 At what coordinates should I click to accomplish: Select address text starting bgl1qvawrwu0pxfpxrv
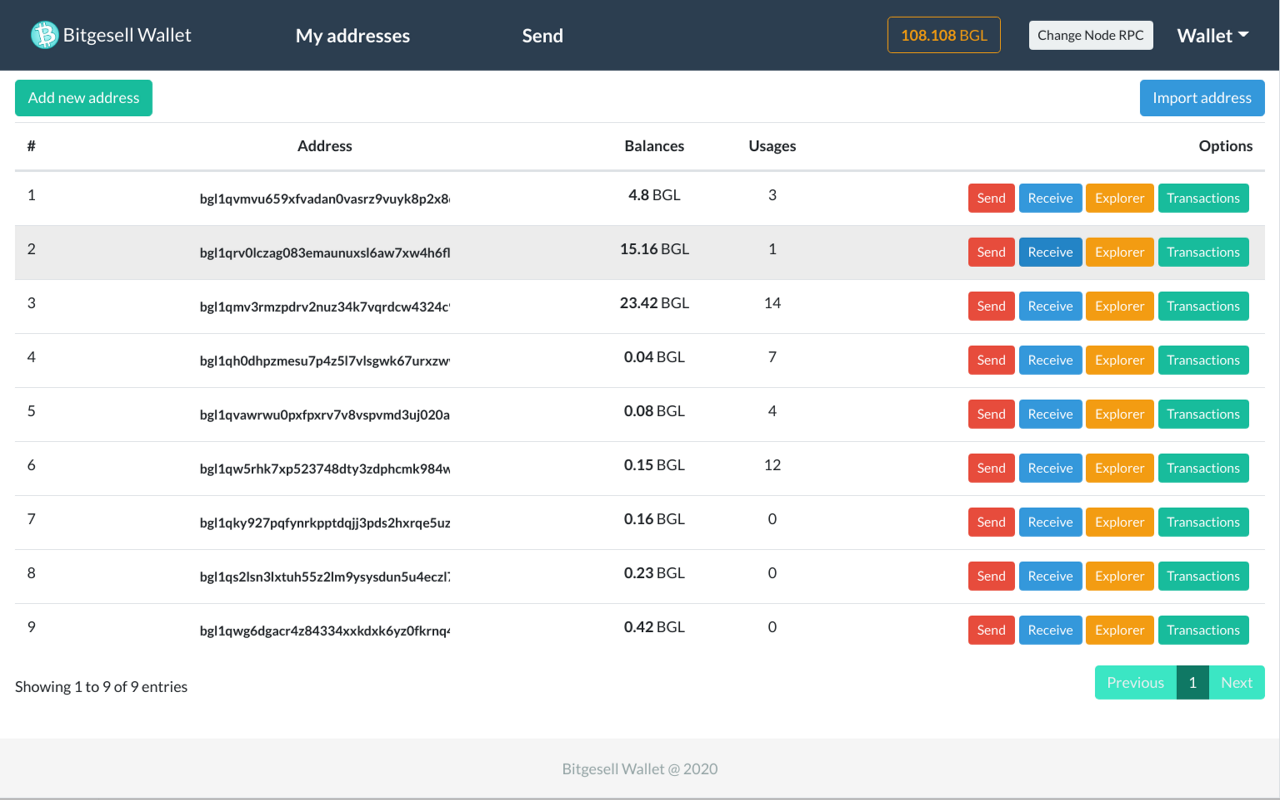click(325, 415)
